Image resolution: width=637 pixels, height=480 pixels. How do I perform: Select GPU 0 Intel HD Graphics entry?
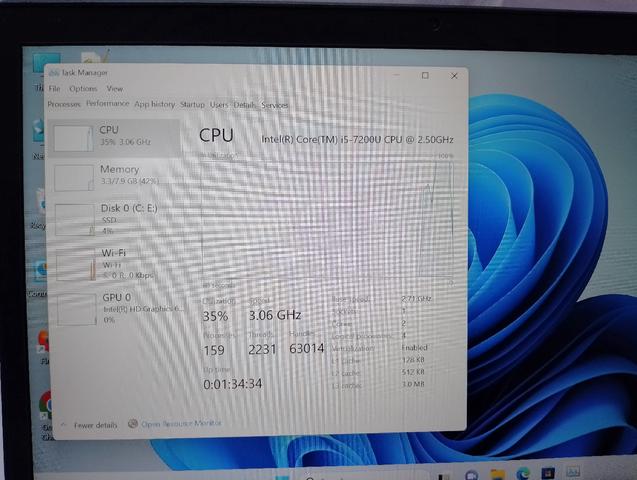(x=117, y=309)
